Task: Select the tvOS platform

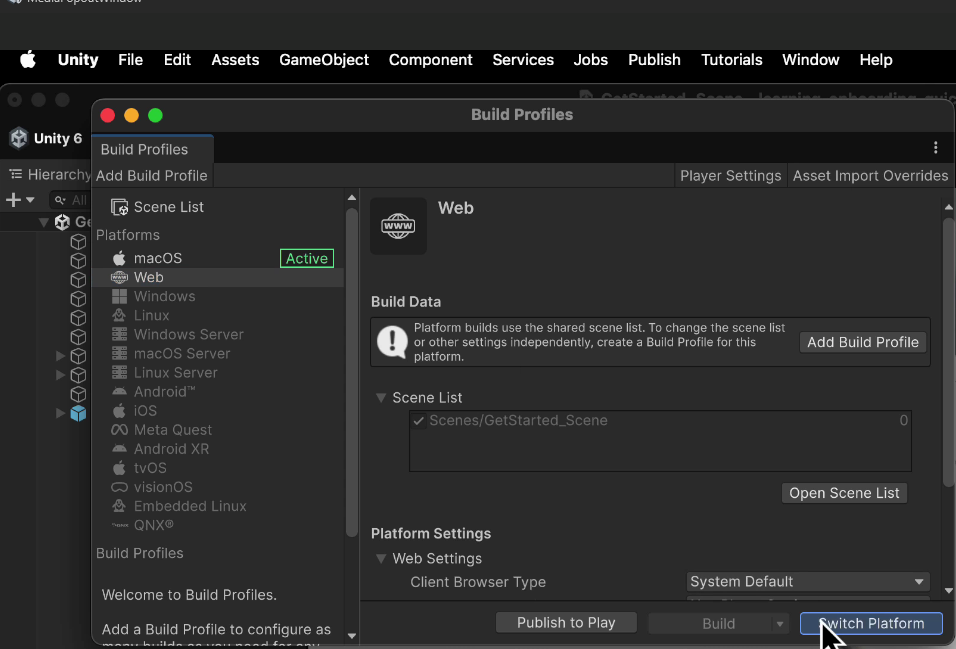Action: [x=218, y=468]
